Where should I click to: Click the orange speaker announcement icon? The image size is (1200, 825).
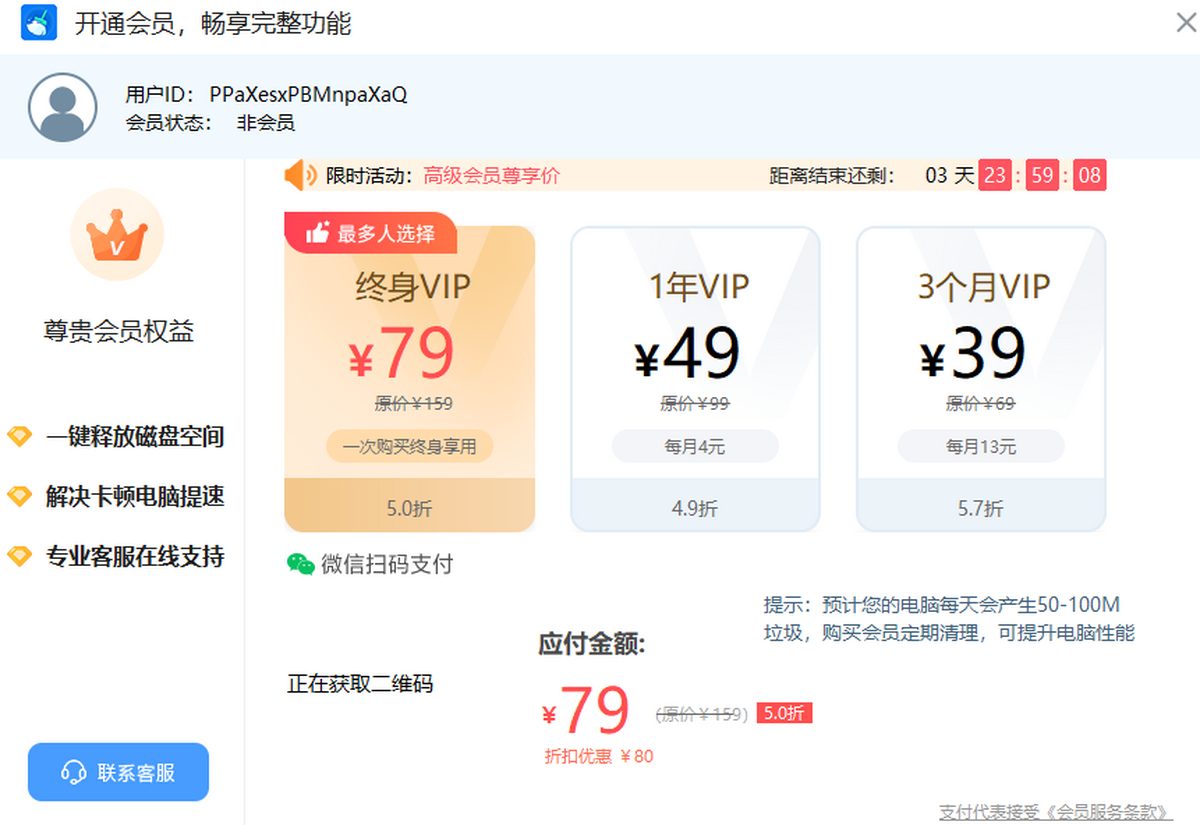[x=300, y=176]
